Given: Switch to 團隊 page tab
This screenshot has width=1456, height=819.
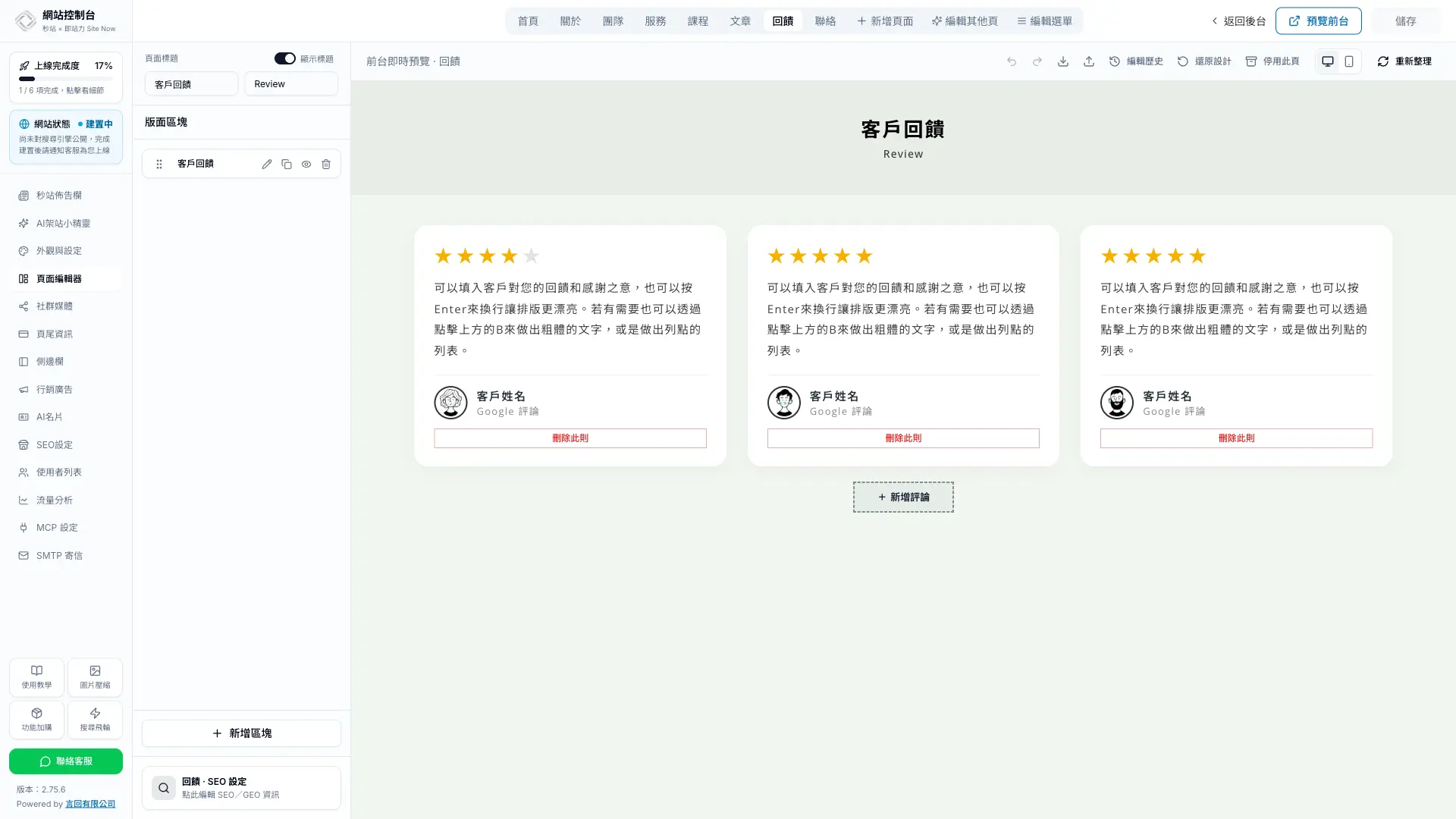Looking at the screenshot, I should (613, 21).
